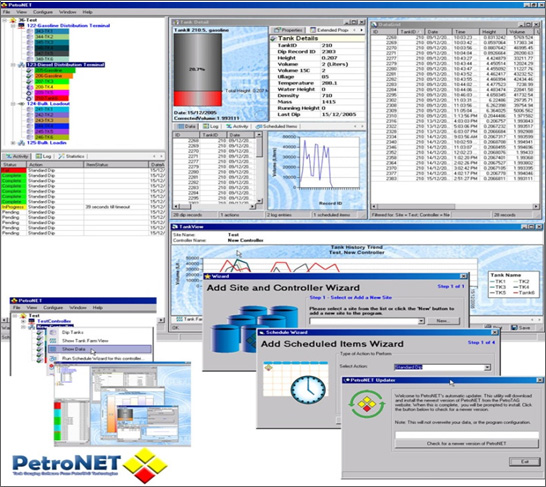Click Exit button in PetroNET Updater
Screen dimensions: 546x487
pyautogui.click(x=524, y=462)
